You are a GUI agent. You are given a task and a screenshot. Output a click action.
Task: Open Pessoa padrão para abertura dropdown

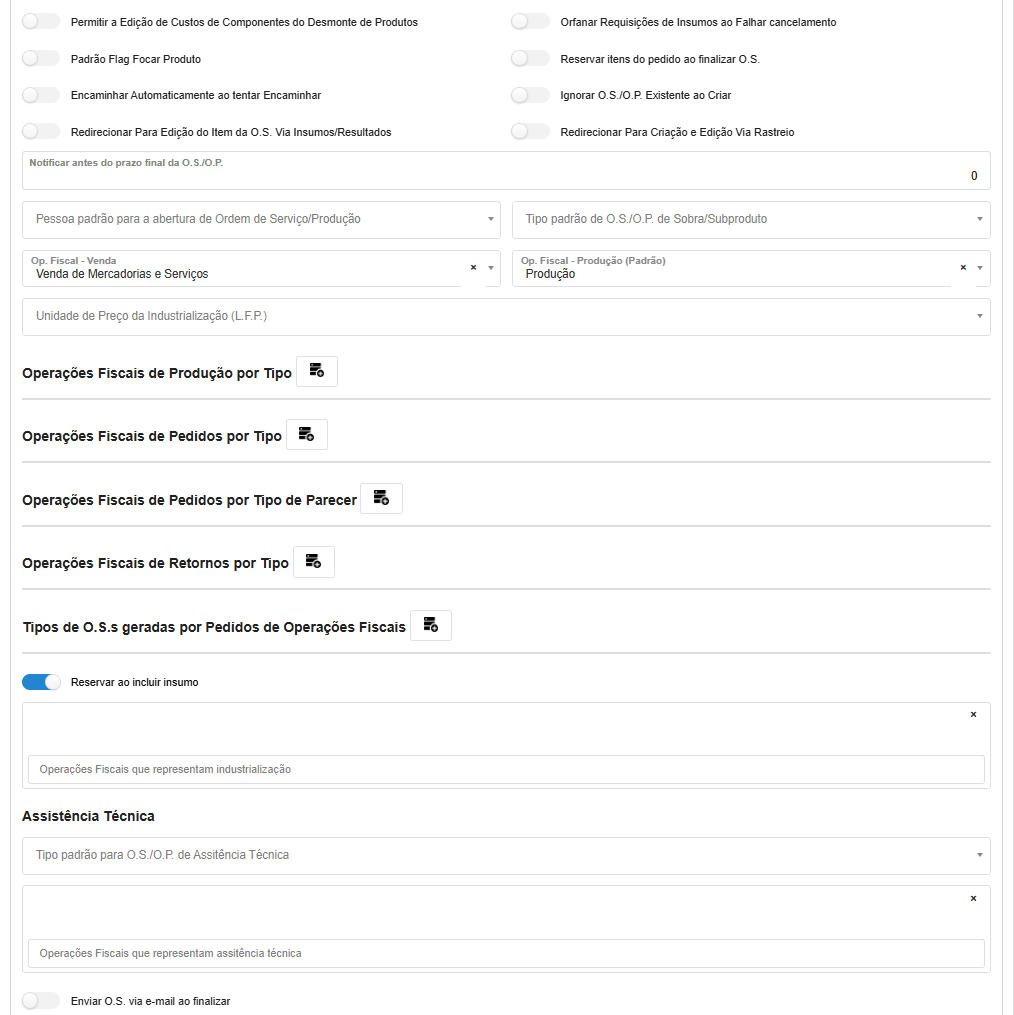point(260,219)
